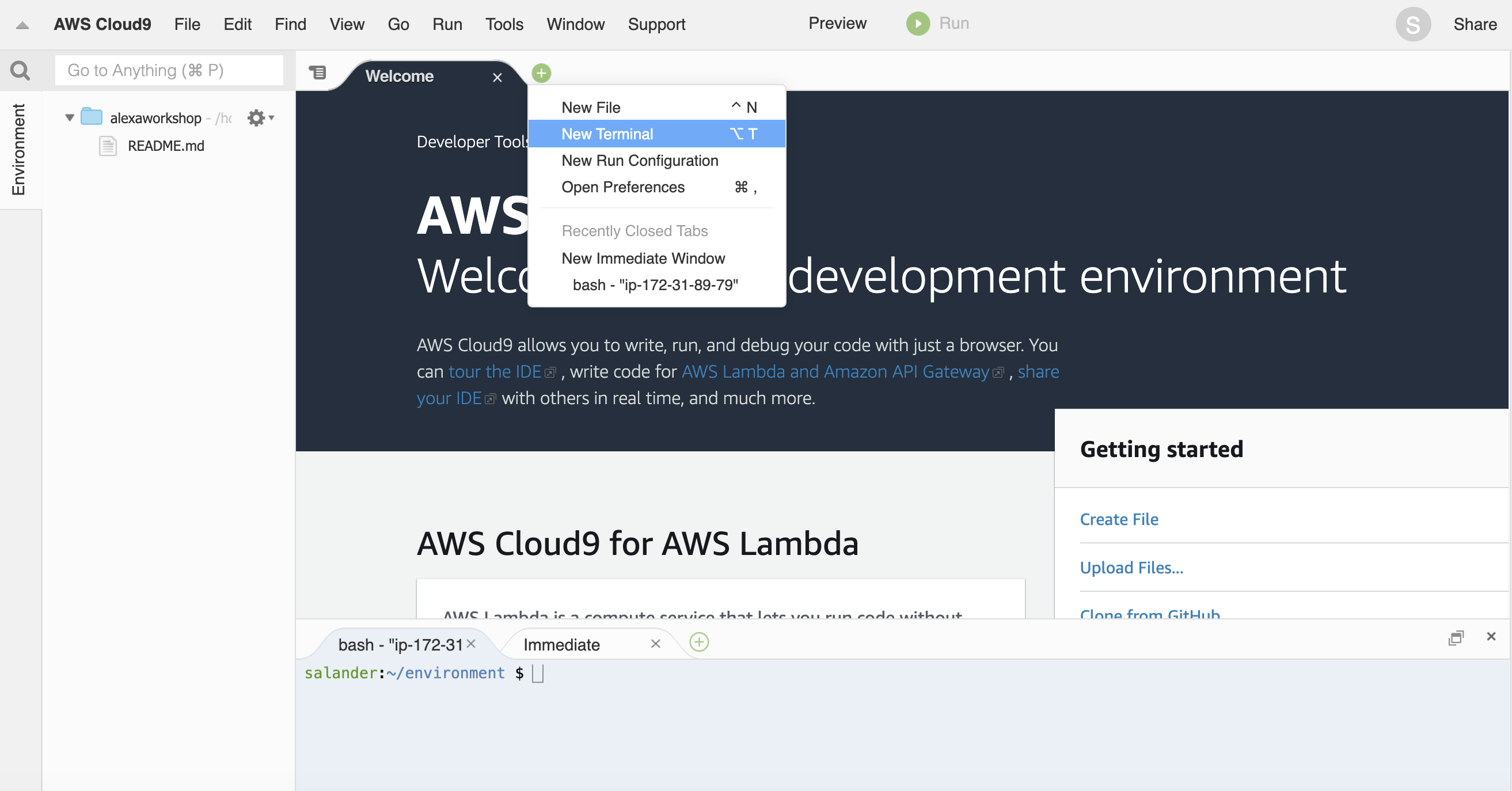The height and width of the screenshot is (791, 1512).
Task: Select Open Preferences menu item
Action: tap(656, 187)
